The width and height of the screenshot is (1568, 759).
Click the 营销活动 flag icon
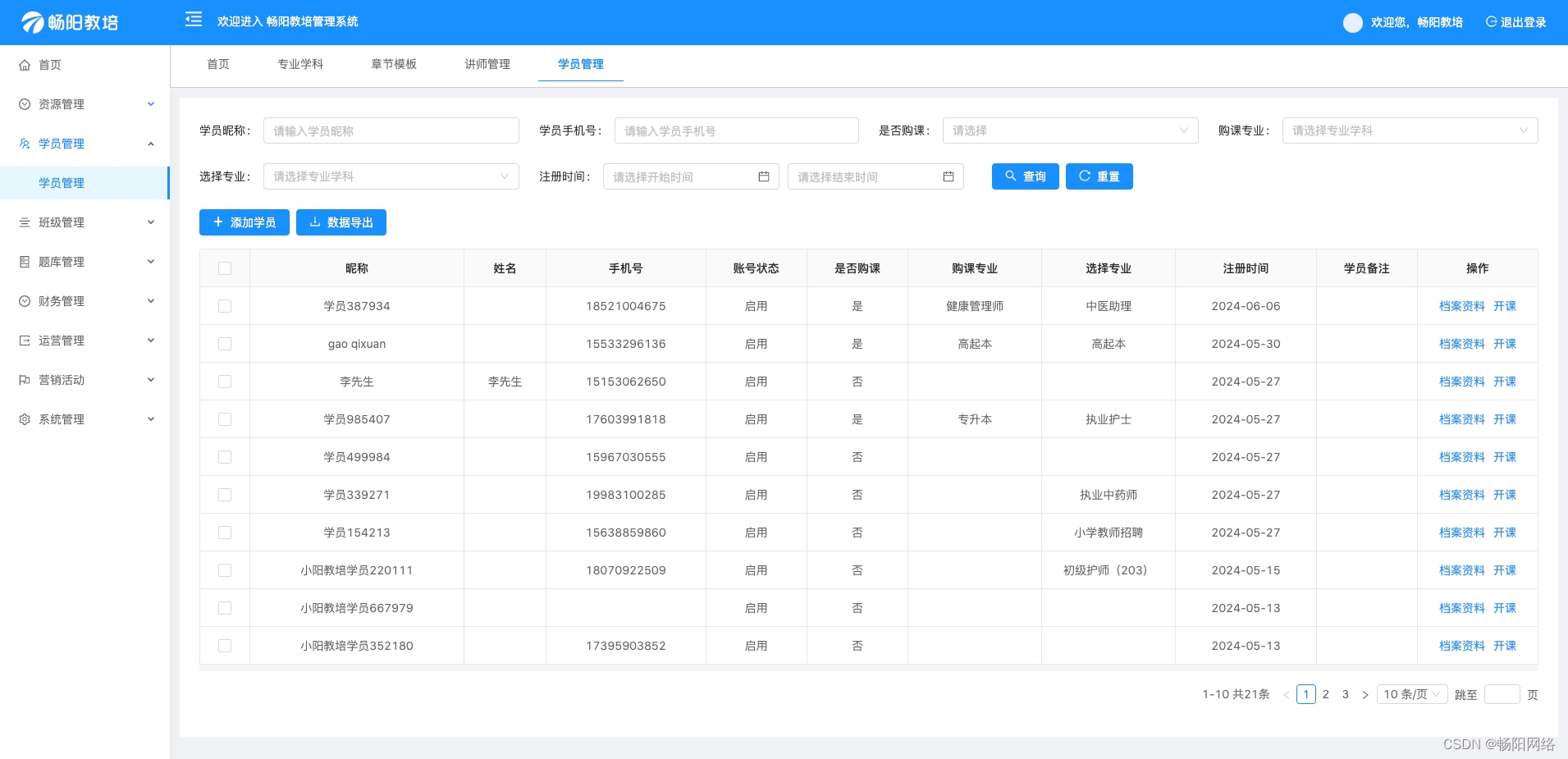(x=25, y=380)
